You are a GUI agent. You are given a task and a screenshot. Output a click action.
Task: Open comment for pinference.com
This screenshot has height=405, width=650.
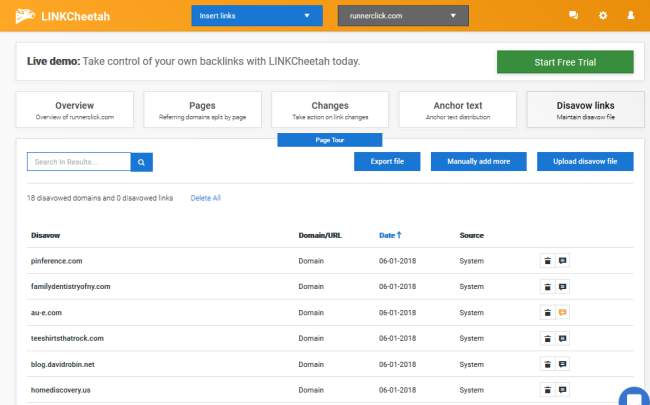point(563,261)
